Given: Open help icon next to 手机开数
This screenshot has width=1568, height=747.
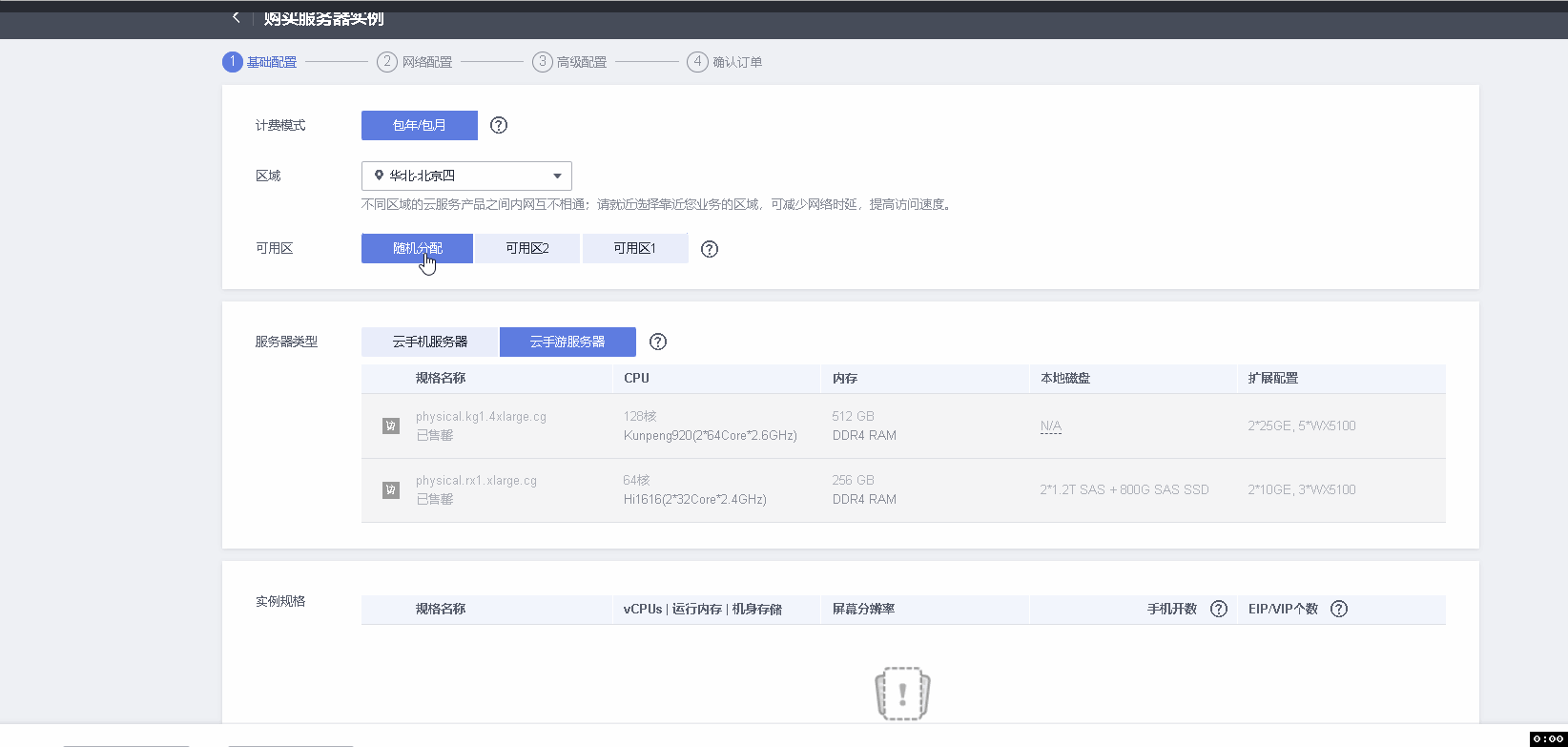Looking at the screenshot, I should [1219, 609].
